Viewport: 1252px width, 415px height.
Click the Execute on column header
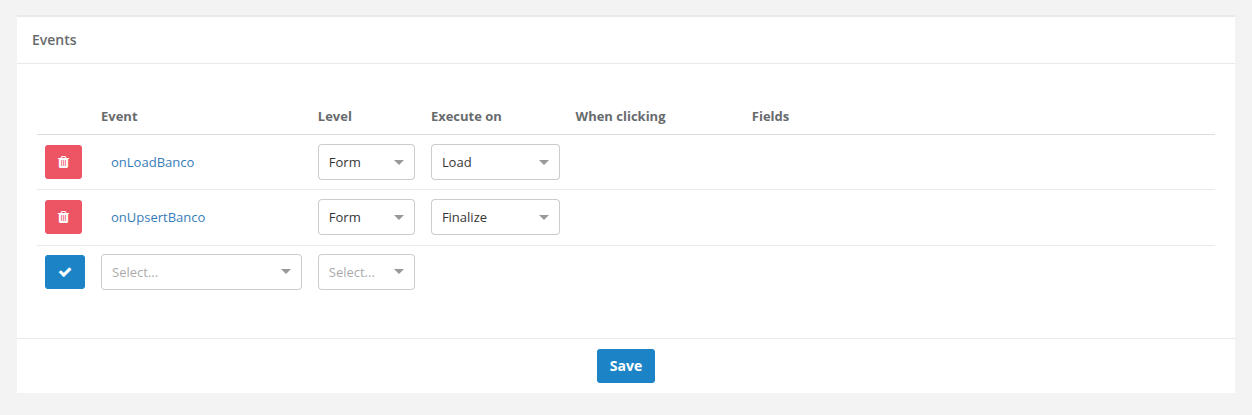(466, 116)
